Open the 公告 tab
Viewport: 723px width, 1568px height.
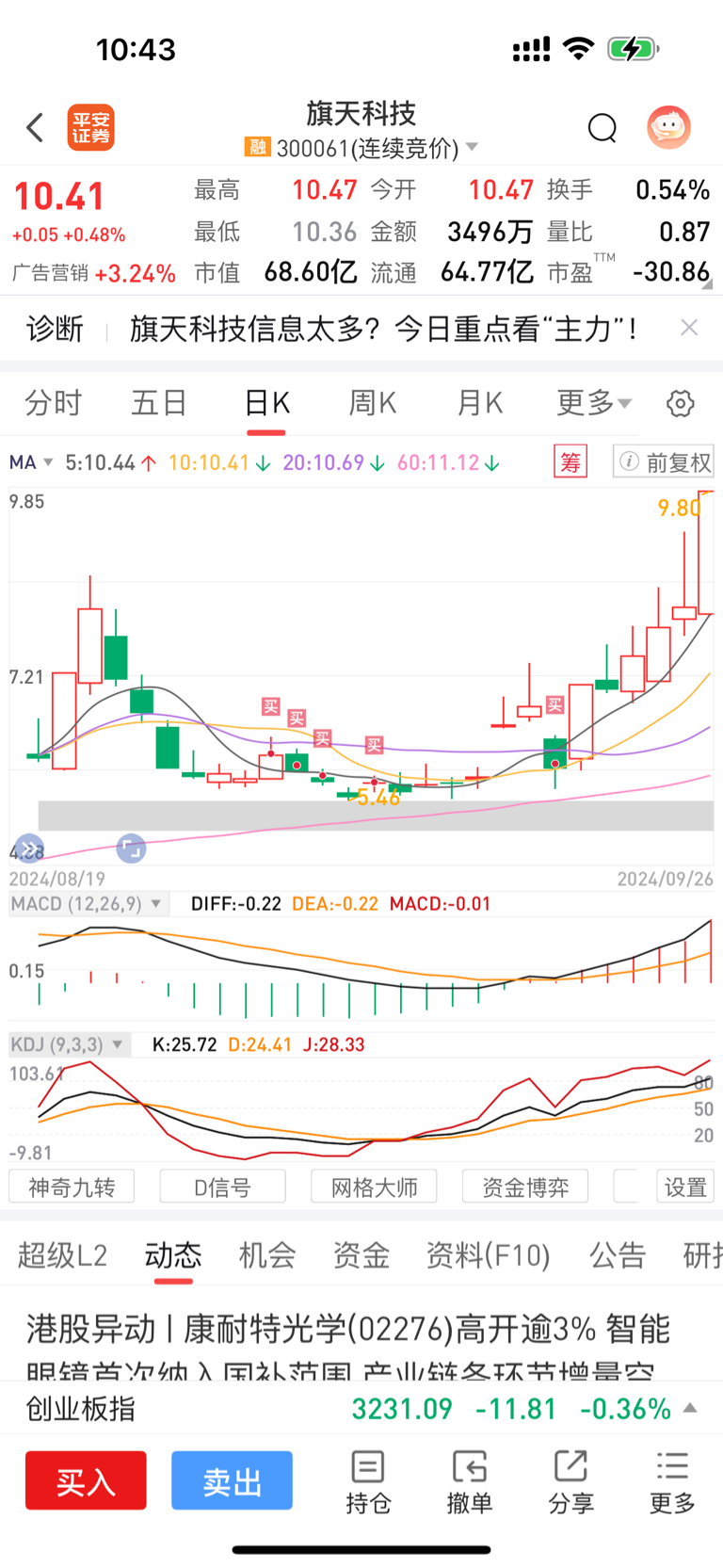point(618,1255)
